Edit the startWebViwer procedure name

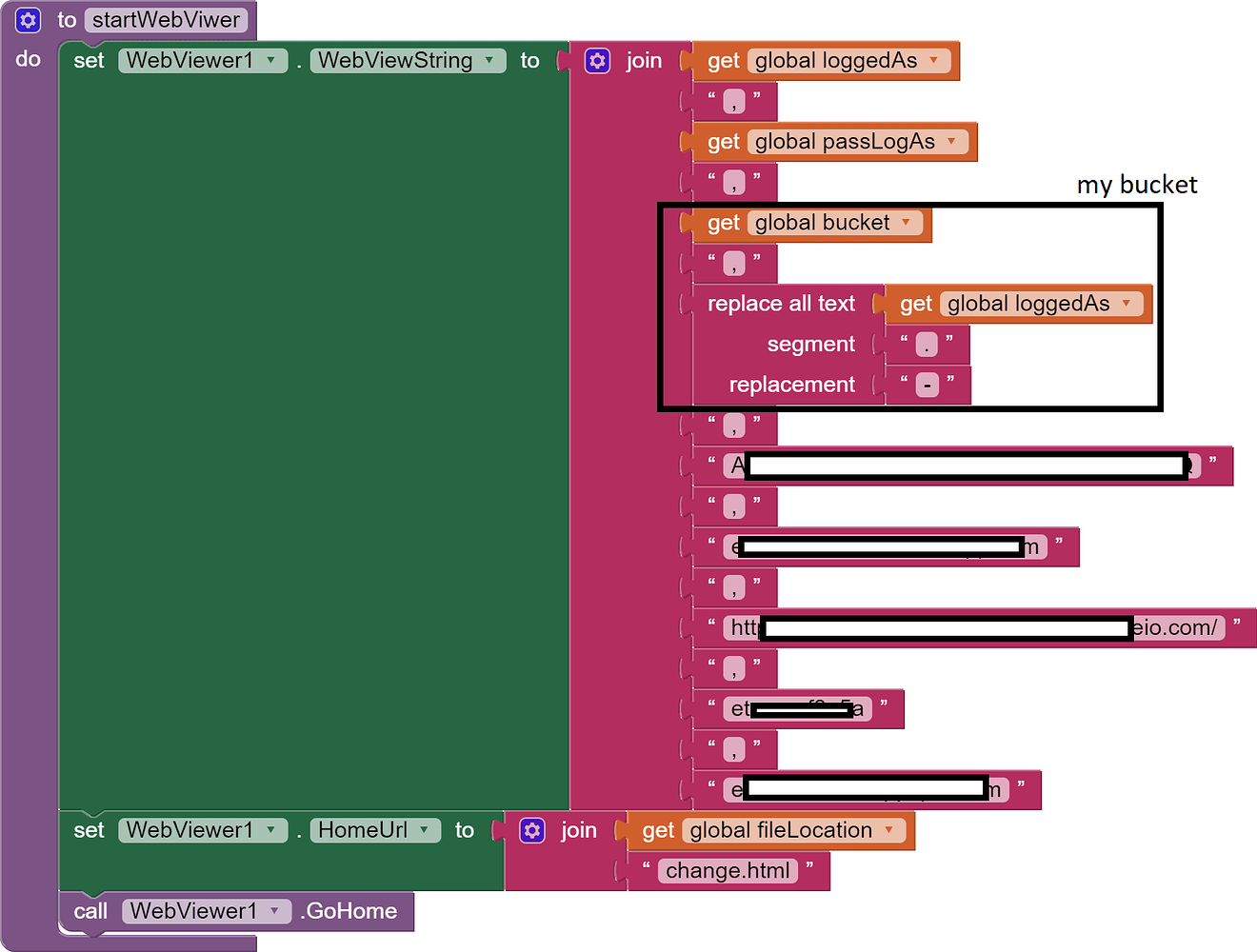click(x=167, y=19)
